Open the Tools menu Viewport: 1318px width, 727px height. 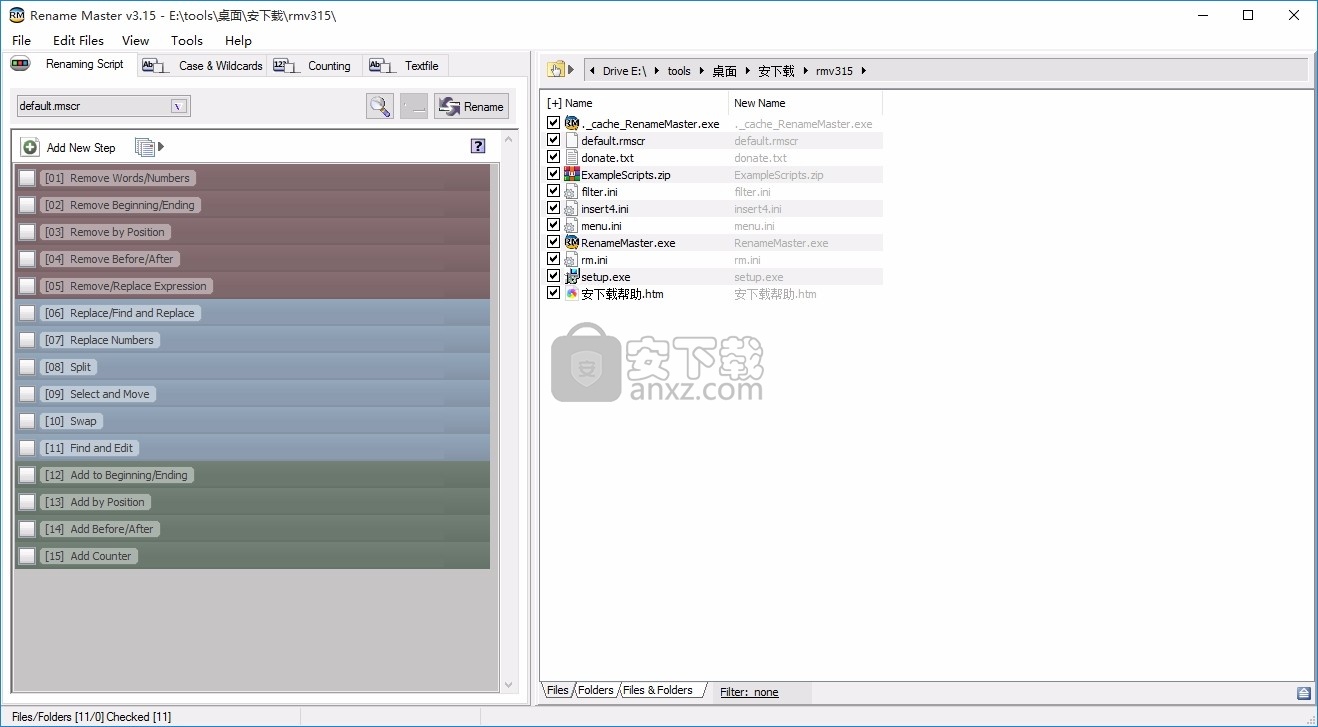186,41
